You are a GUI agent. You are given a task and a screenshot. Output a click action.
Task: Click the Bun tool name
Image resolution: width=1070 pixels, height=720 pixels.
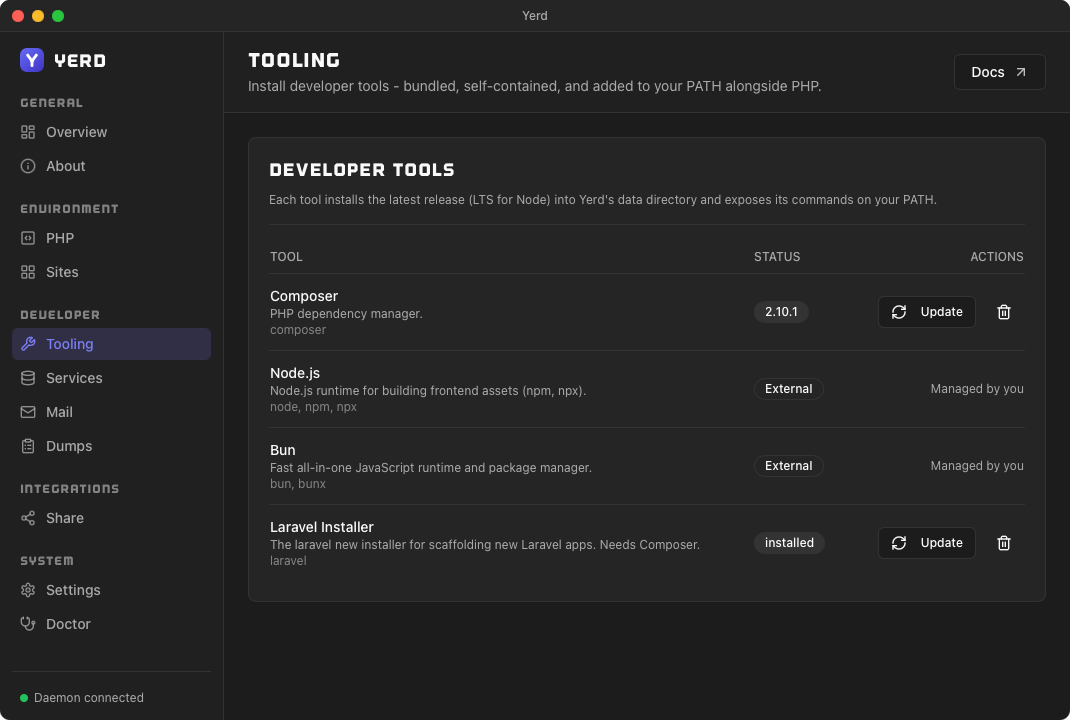[283, 450]
